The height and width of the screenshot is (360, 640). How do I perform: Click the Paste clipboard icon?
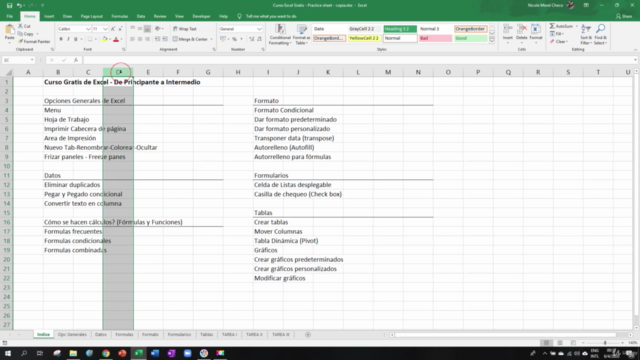9,30
